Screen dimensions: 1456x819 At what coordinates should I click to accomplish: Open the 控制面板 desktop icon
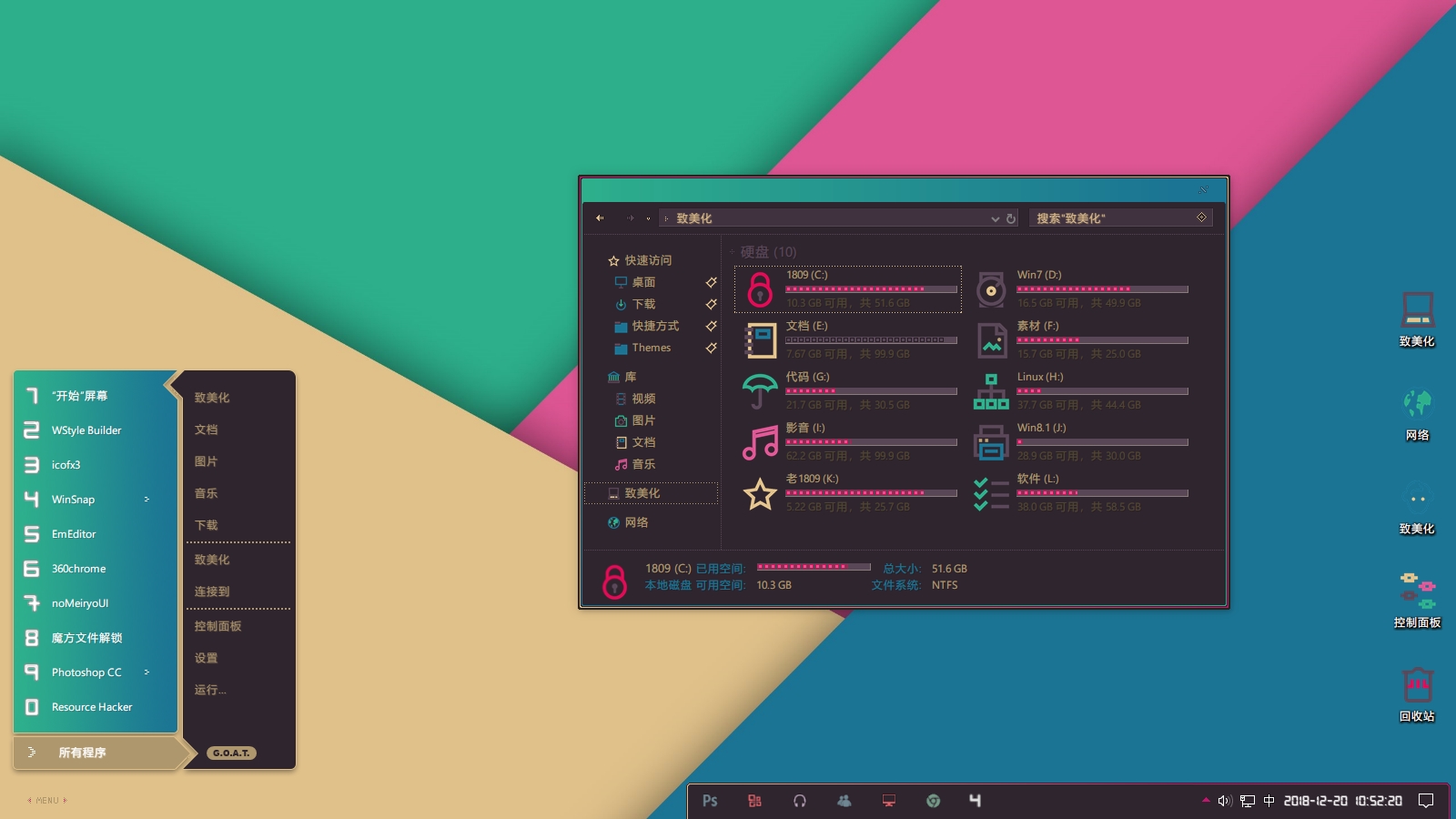tap(1417, 591)
